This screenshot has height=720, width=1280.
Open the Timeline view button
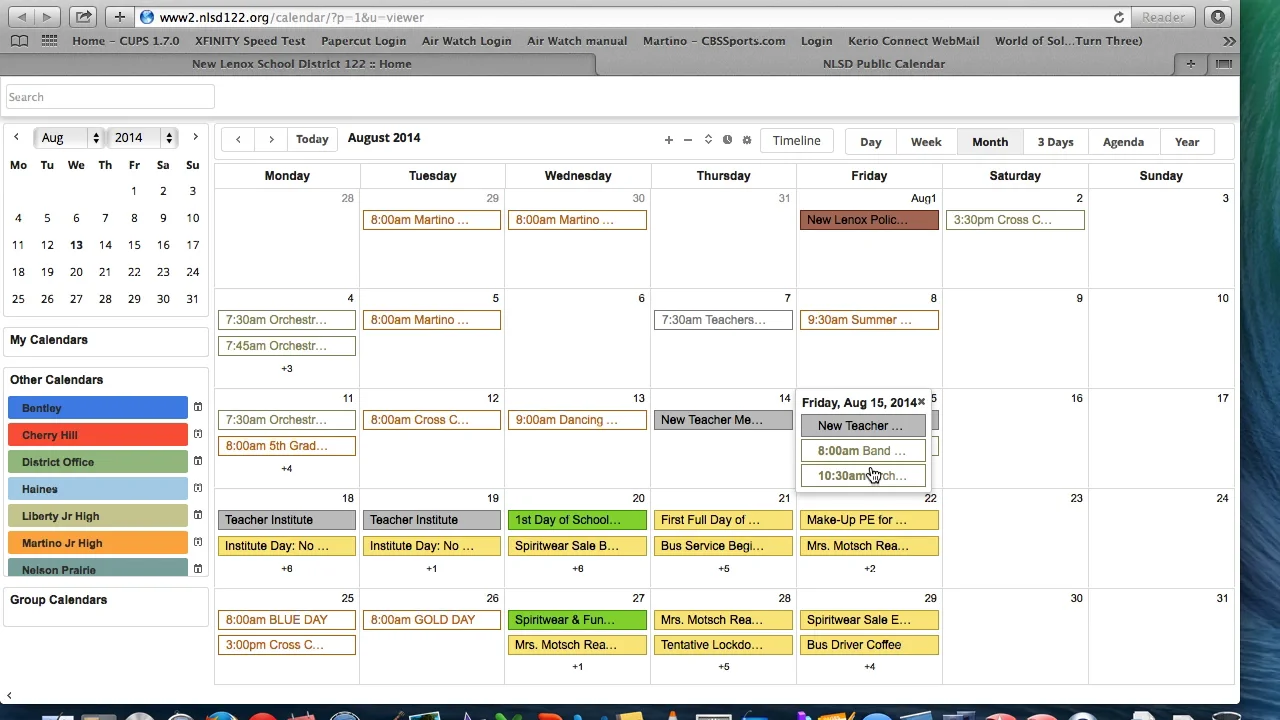pos(796,141)
